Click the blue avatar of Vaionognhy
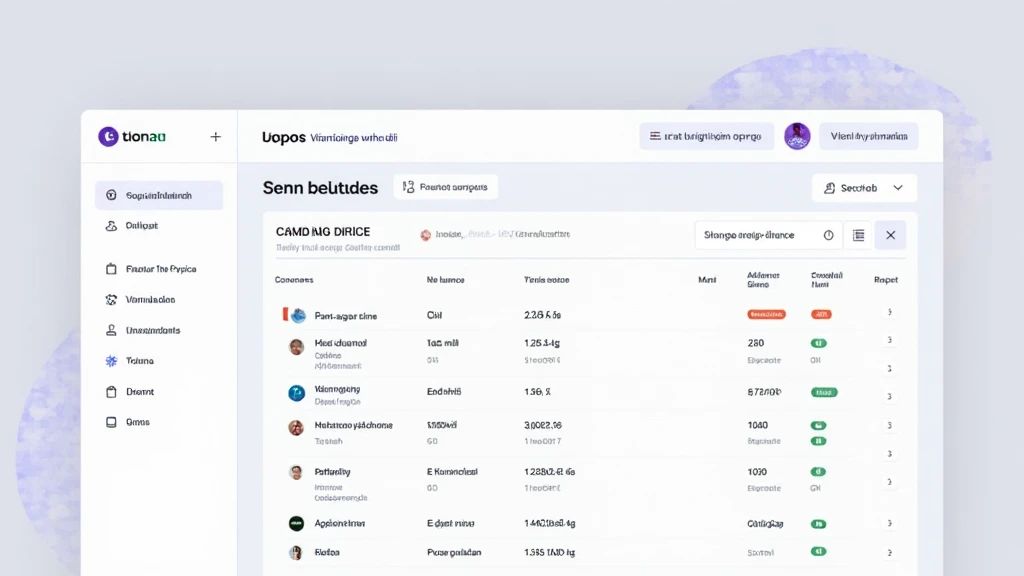The height and width of the screenshot is (576, 1024). coord(296,392)
